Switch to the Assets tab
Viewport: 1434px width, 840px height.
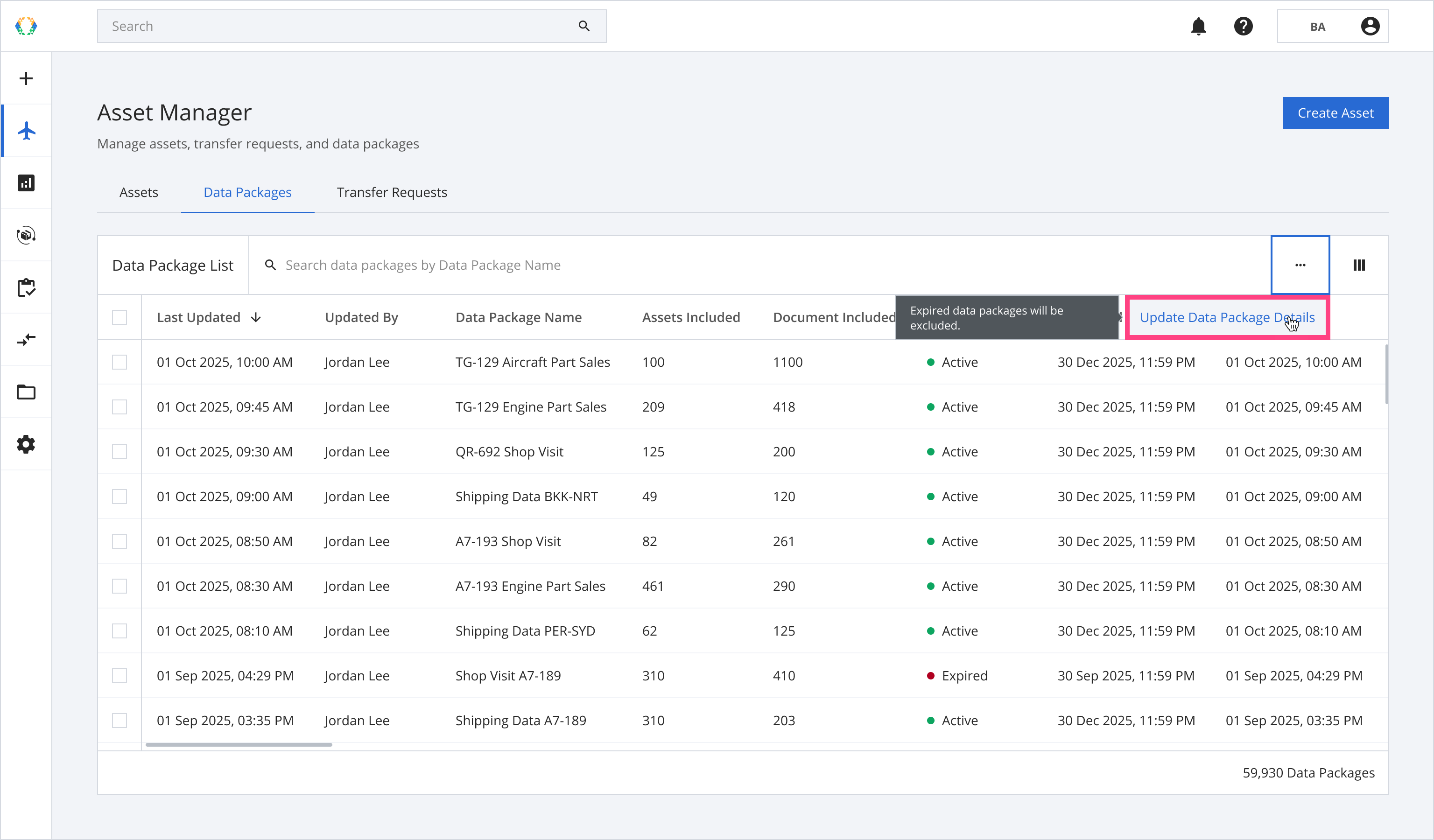139,192
